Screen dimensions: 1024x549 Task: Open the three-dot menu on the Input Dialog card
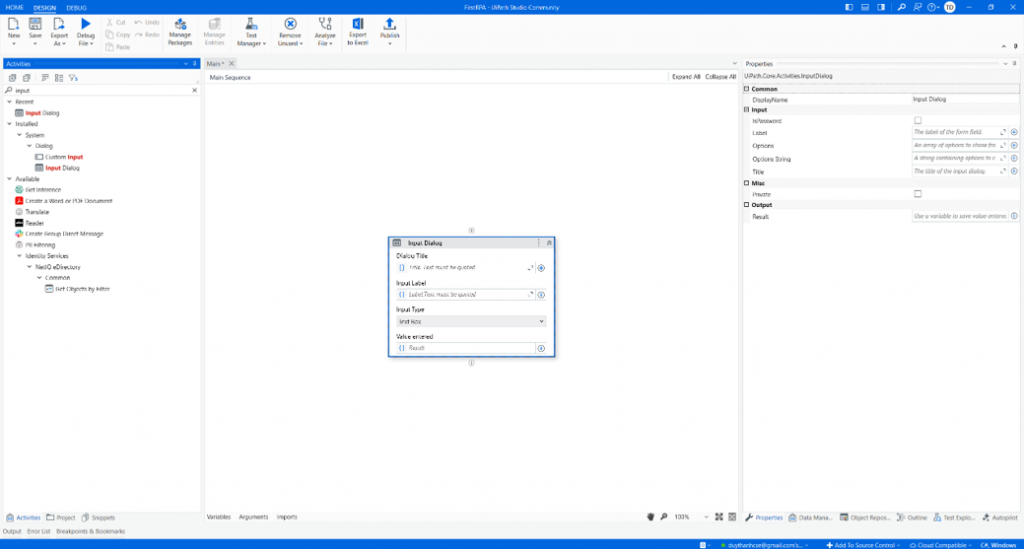539,243
